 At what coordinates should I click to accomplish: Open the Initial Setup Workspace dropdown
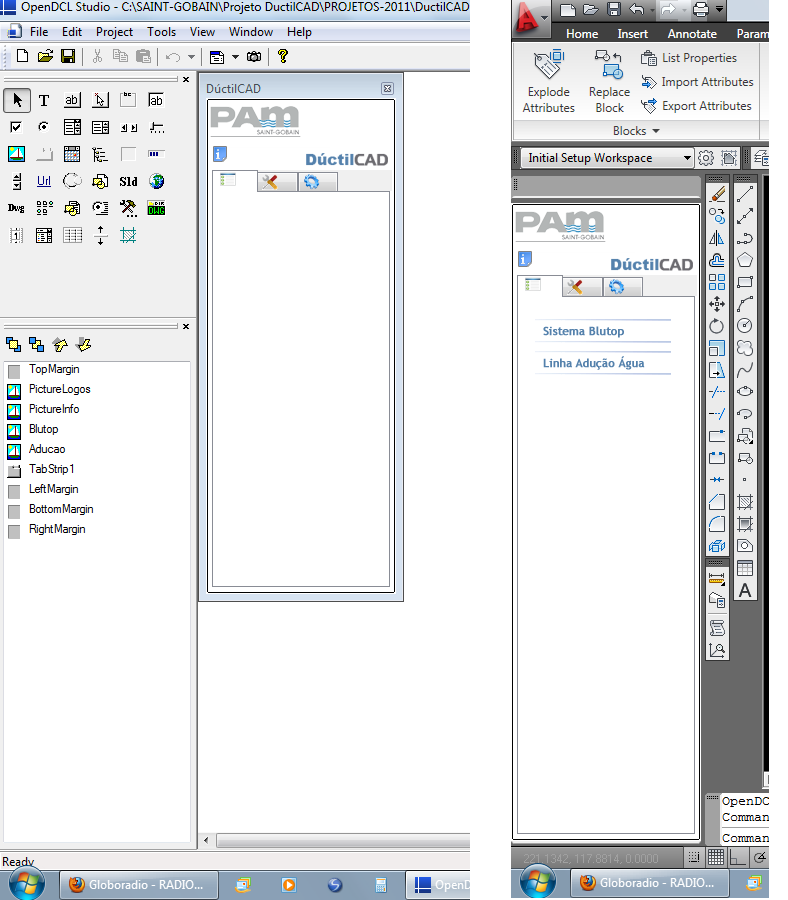(x=607, y=158)
